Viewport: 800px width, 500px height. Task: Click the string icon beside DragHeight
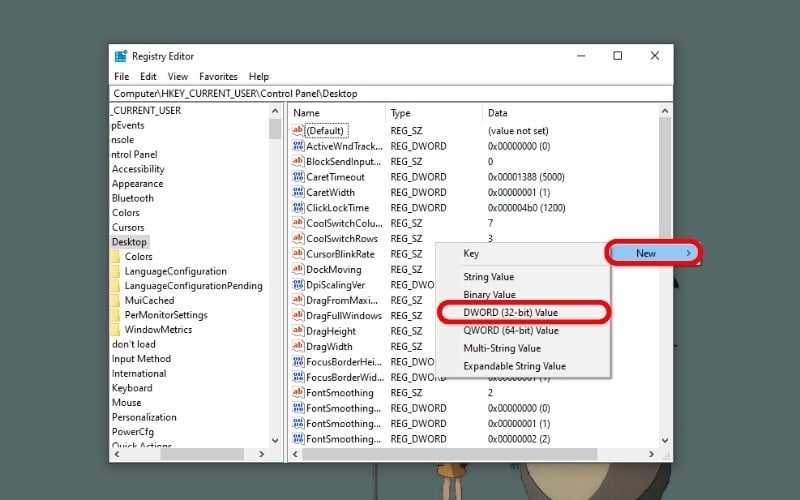pos(298,331)
